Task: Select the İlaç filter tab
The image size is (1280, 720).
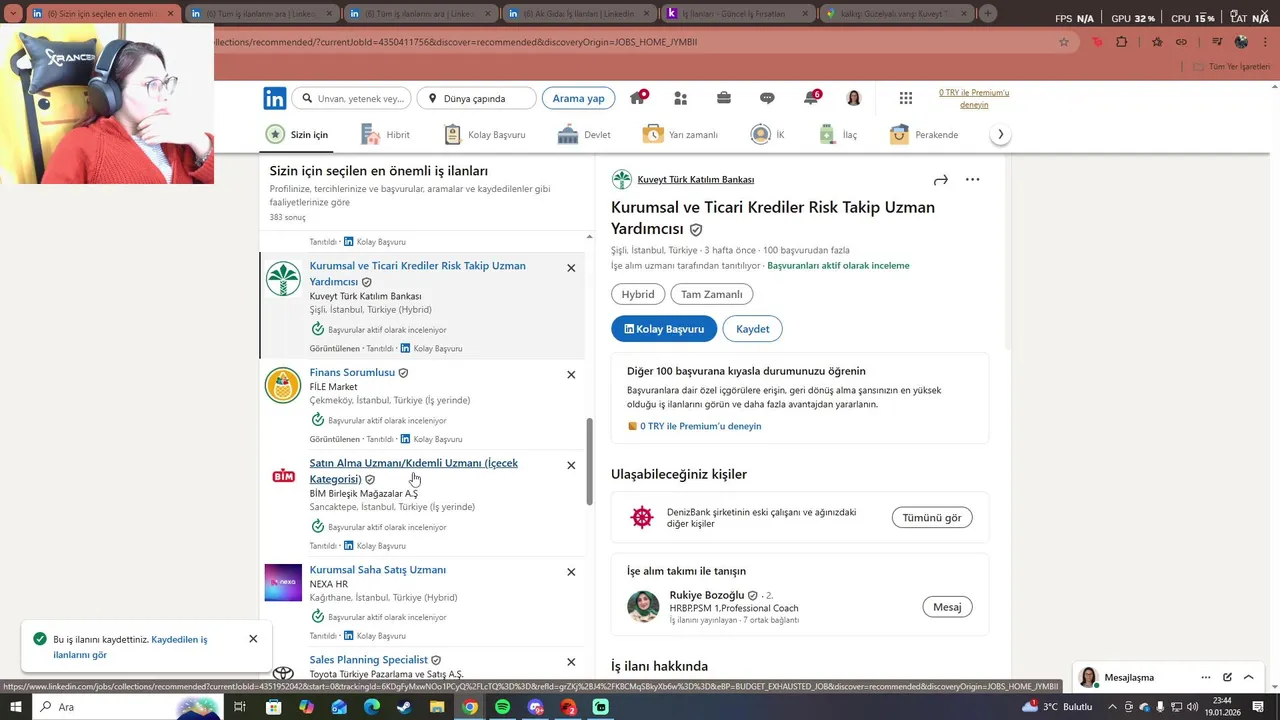Action: (x=838, y=135)
